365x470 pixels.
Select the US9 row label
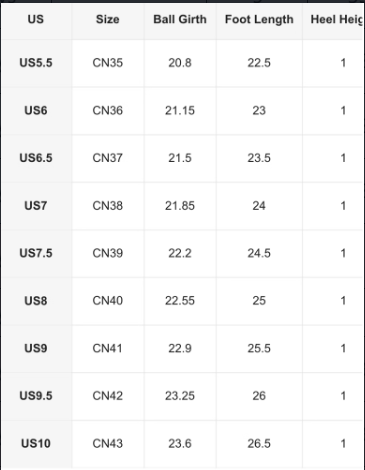point(36,348)
